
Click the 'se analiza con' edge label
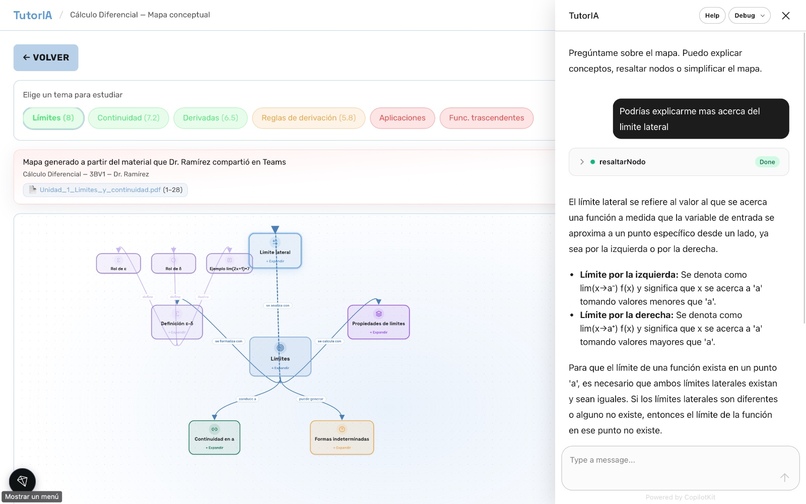pyautogui.click(x=278, y=305)
